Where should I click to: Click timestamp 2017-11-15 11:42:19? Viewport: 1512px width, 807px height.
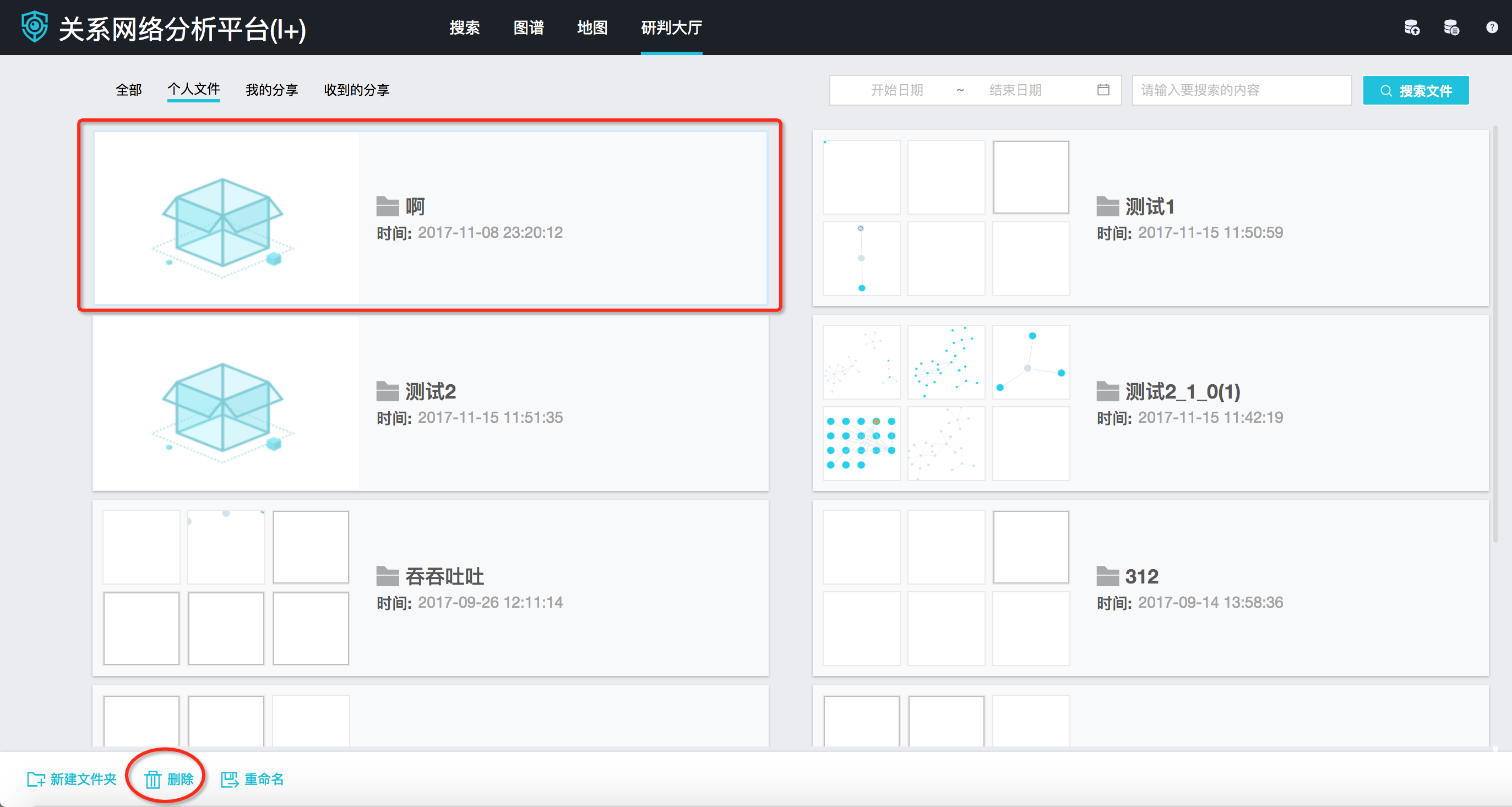tap(1210, 417)
